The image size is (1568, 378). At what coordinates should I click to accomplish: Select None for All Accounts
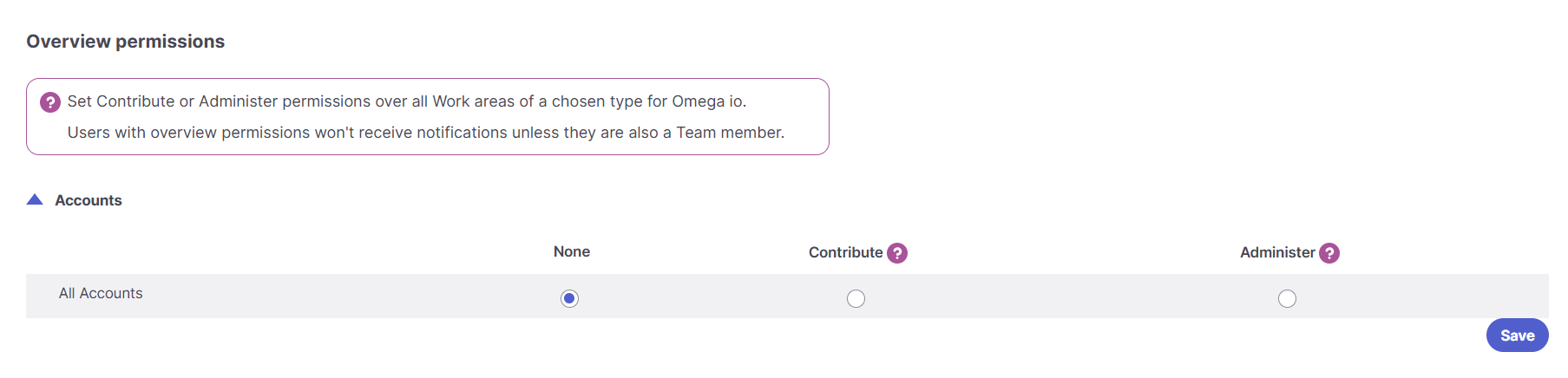tap(569, 298)
